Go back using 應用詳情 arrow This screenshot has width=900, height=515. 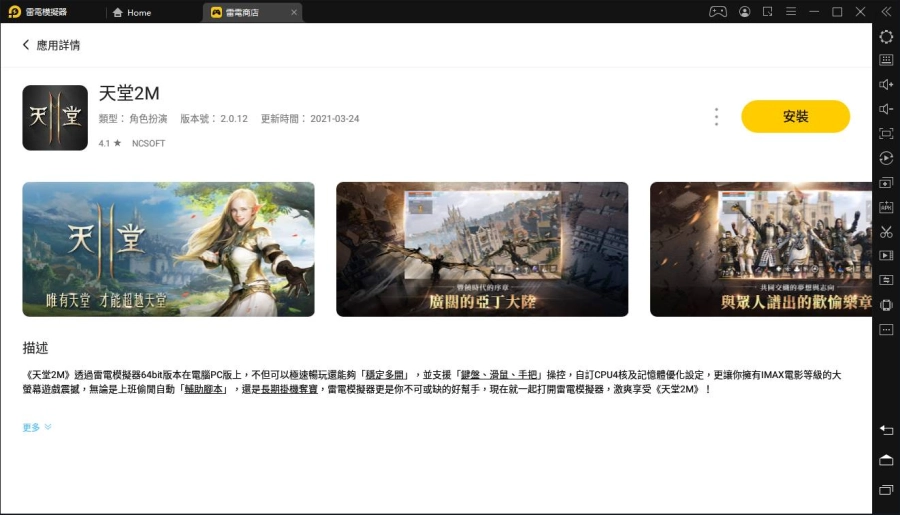click(x=51, y=45)
